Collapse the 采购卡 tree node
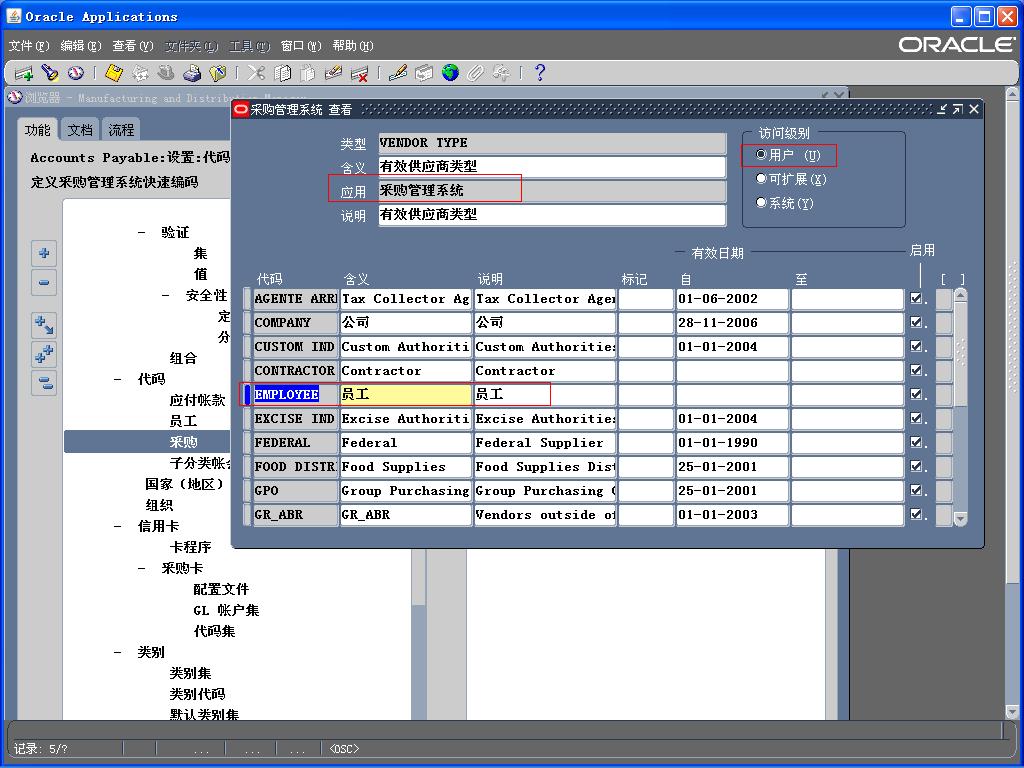This screenshot has height=768, width=1024. (x=142, y=568)
